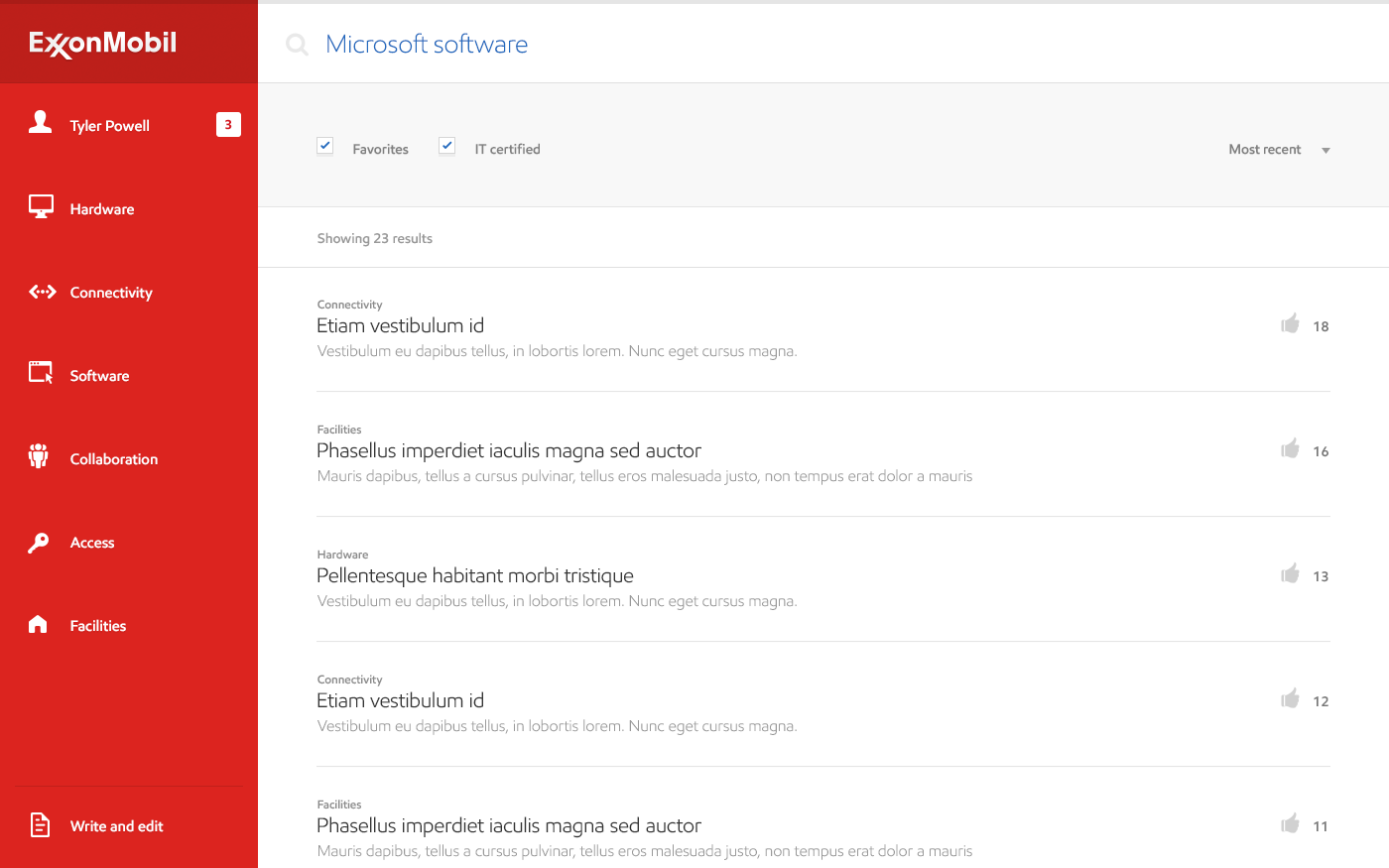The height and width of the screenshot is (868, 1389).
Task: Open first Phasellus imperdiet iaculis result
Action: [508, 450]
